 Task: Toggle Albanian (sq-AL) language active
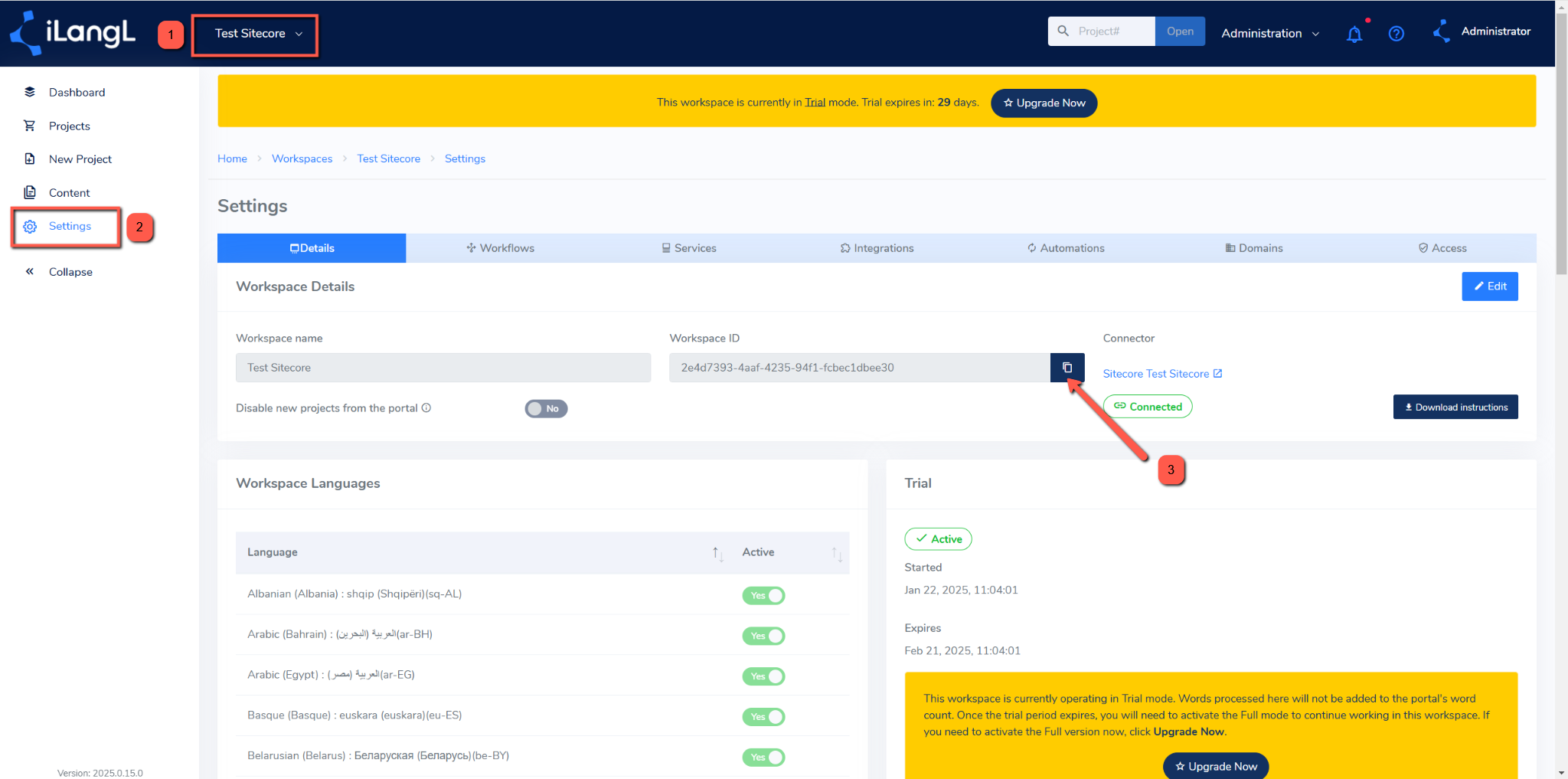tap(763, 595)
